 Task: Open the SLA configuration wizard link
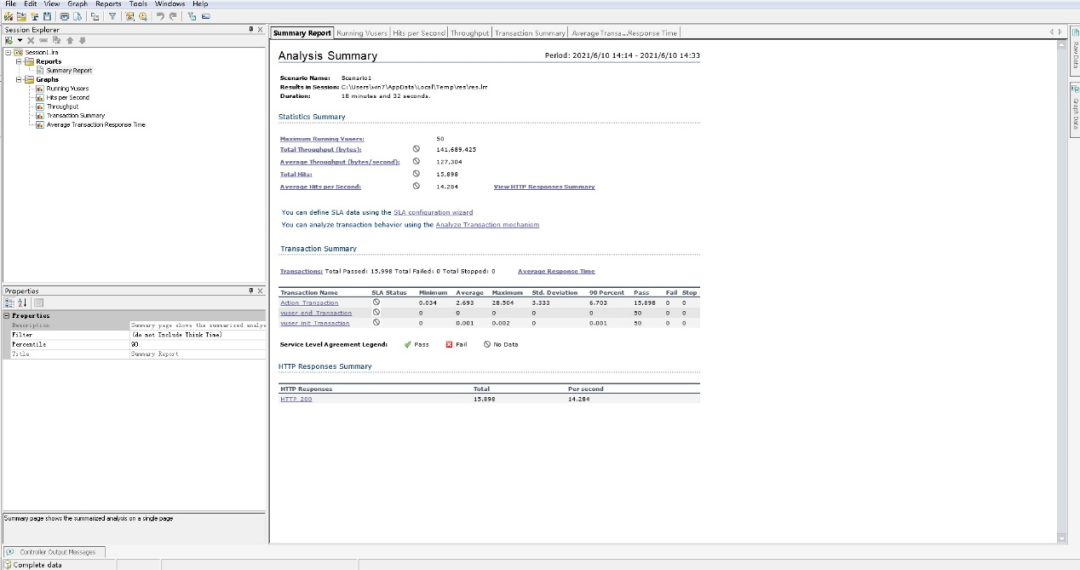(x=433, y=213)
